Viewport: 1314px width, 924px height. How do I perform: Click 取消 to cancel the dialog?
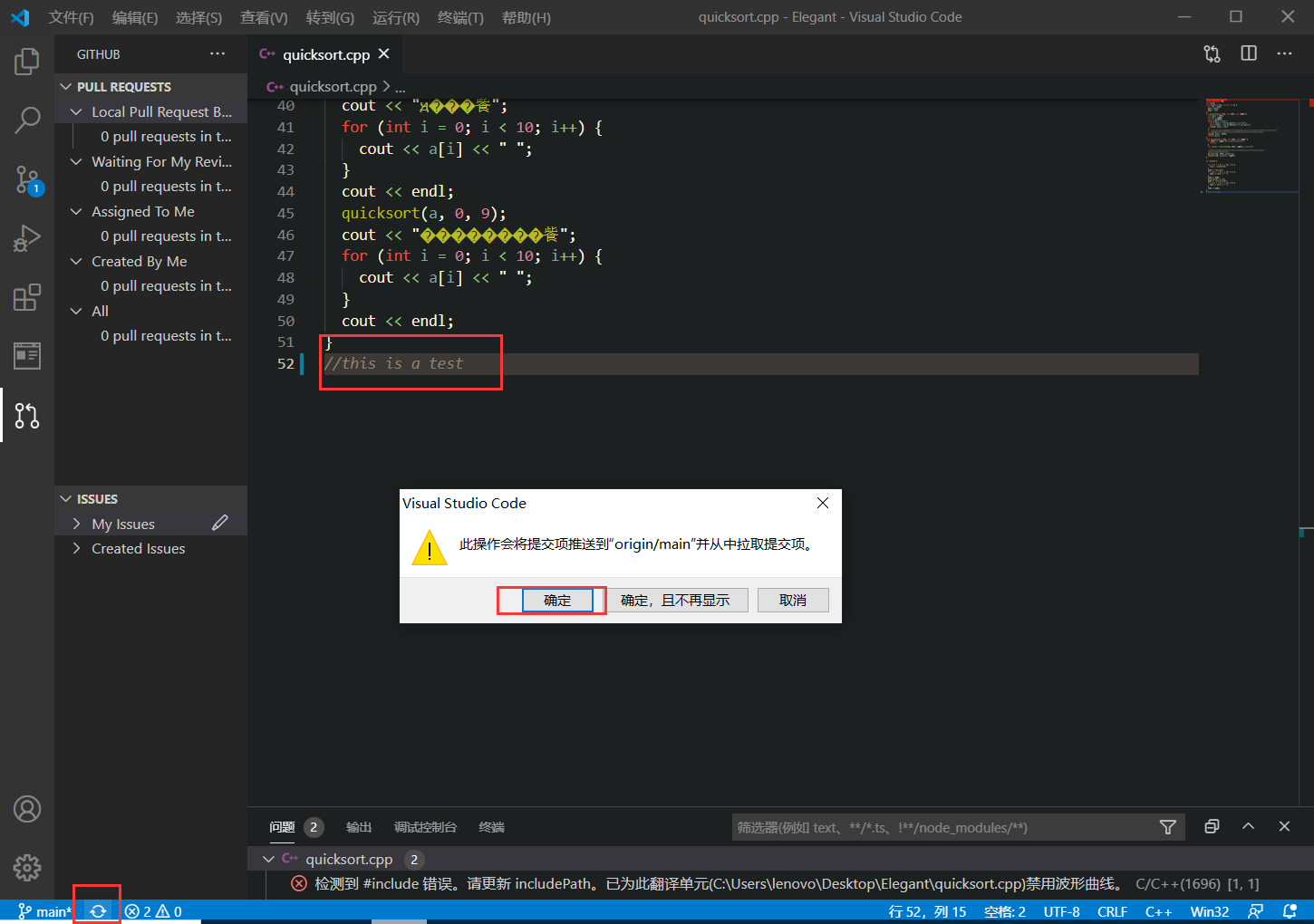(x=793, y=600)
